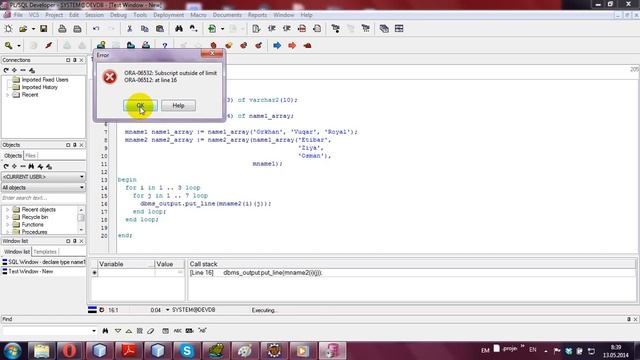Open Skype from the taskbar
640x360 pixels.
point(187,351)
